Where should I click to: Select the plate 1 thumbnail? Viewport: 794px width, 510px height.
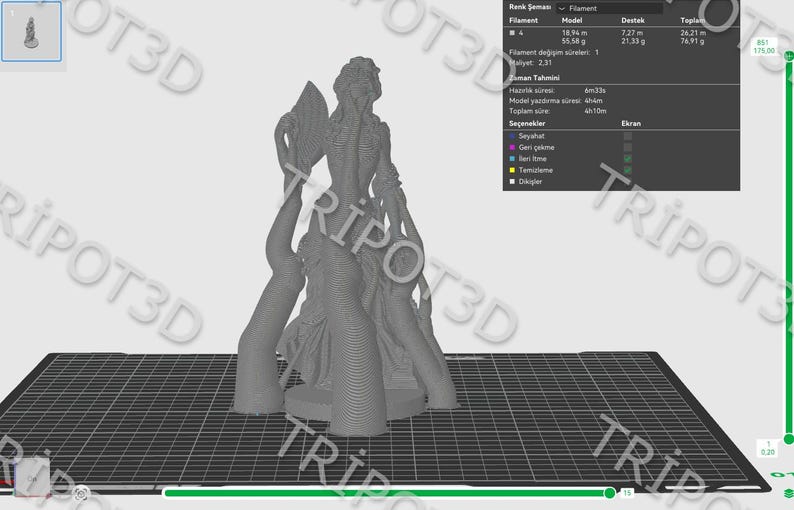coord(31,31)
